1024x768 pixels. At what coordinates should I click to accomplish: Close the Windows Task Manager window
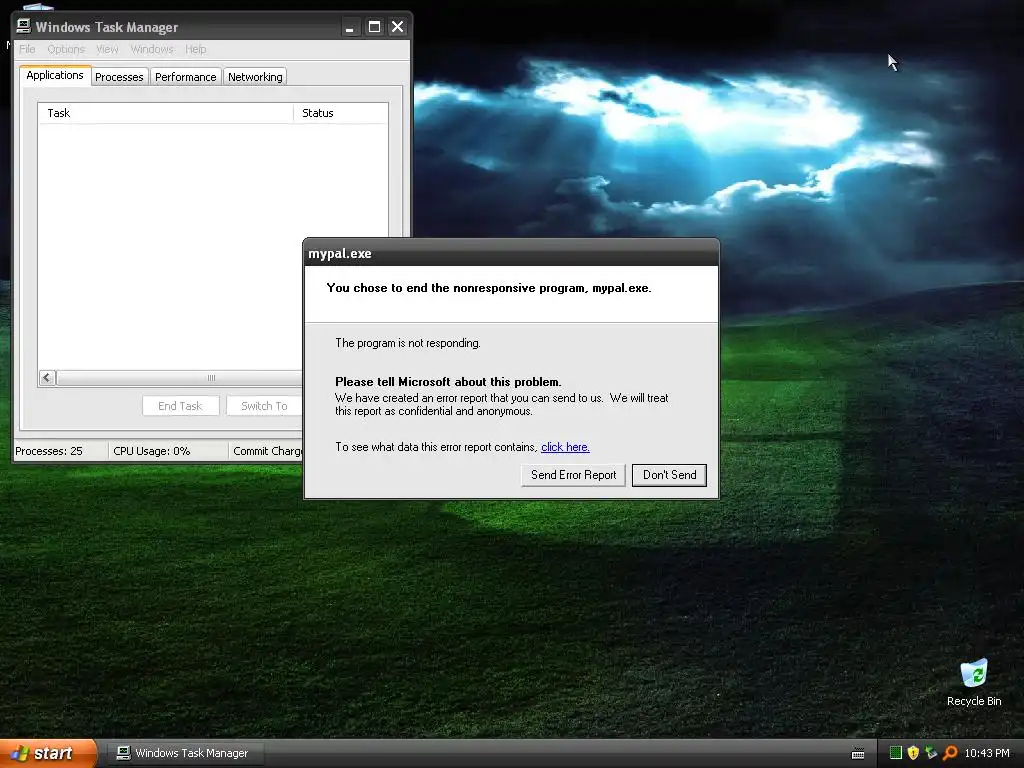397,27
